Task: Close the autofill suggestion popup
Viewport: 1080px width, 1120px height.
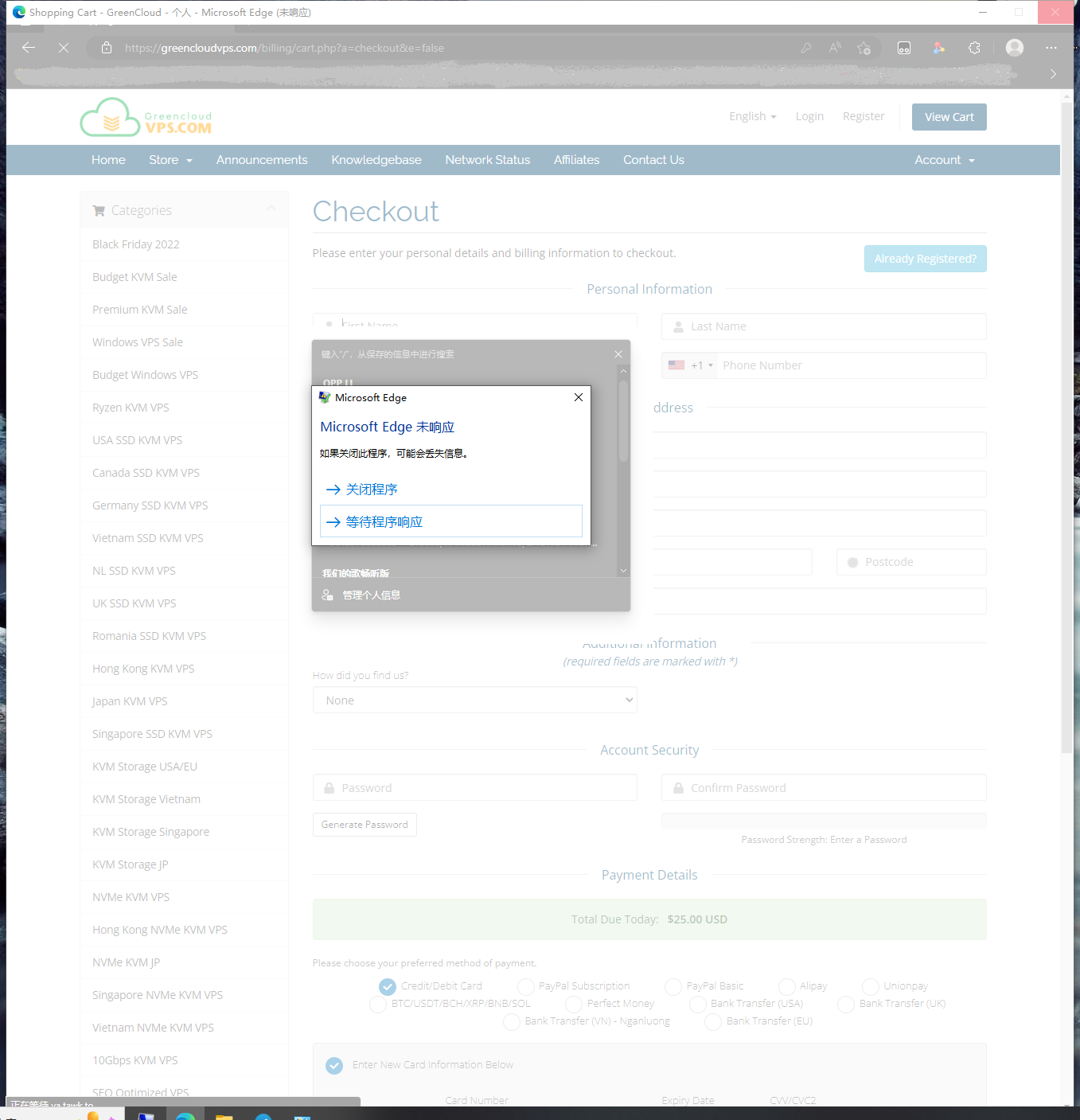Action: (618, 354)
